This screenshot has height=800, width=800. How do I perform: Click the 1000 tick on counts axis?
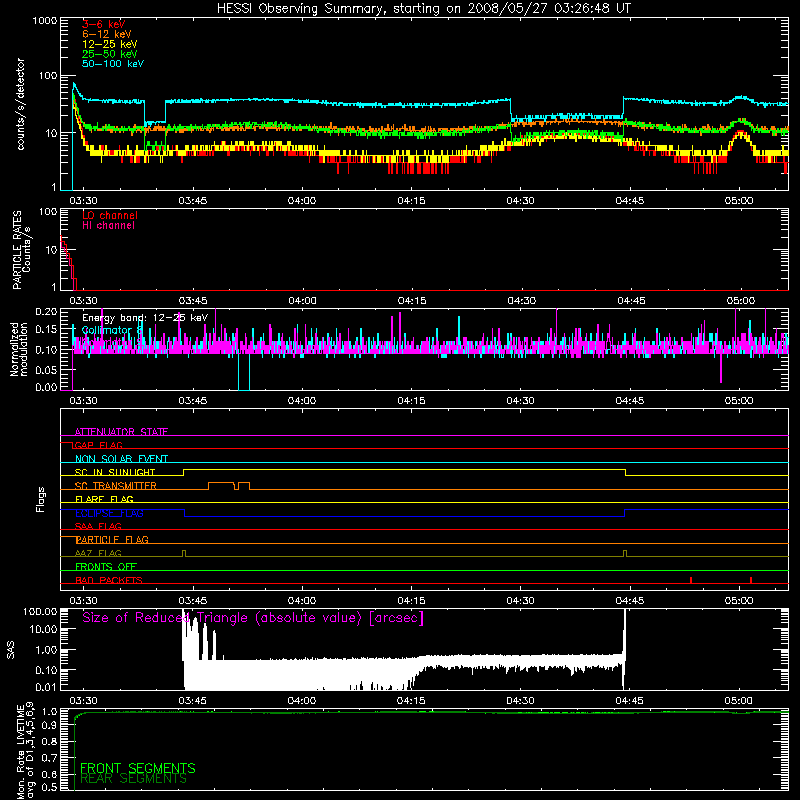[x=45, y=21]
